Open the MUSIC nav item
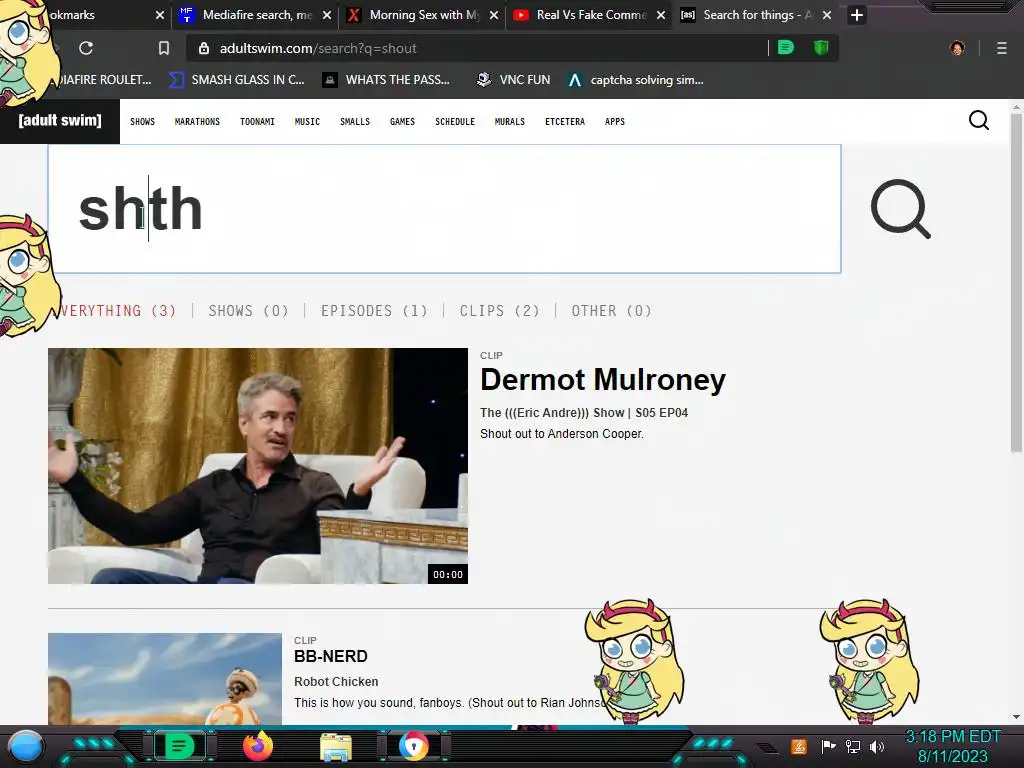 click(x=307, y=121)
